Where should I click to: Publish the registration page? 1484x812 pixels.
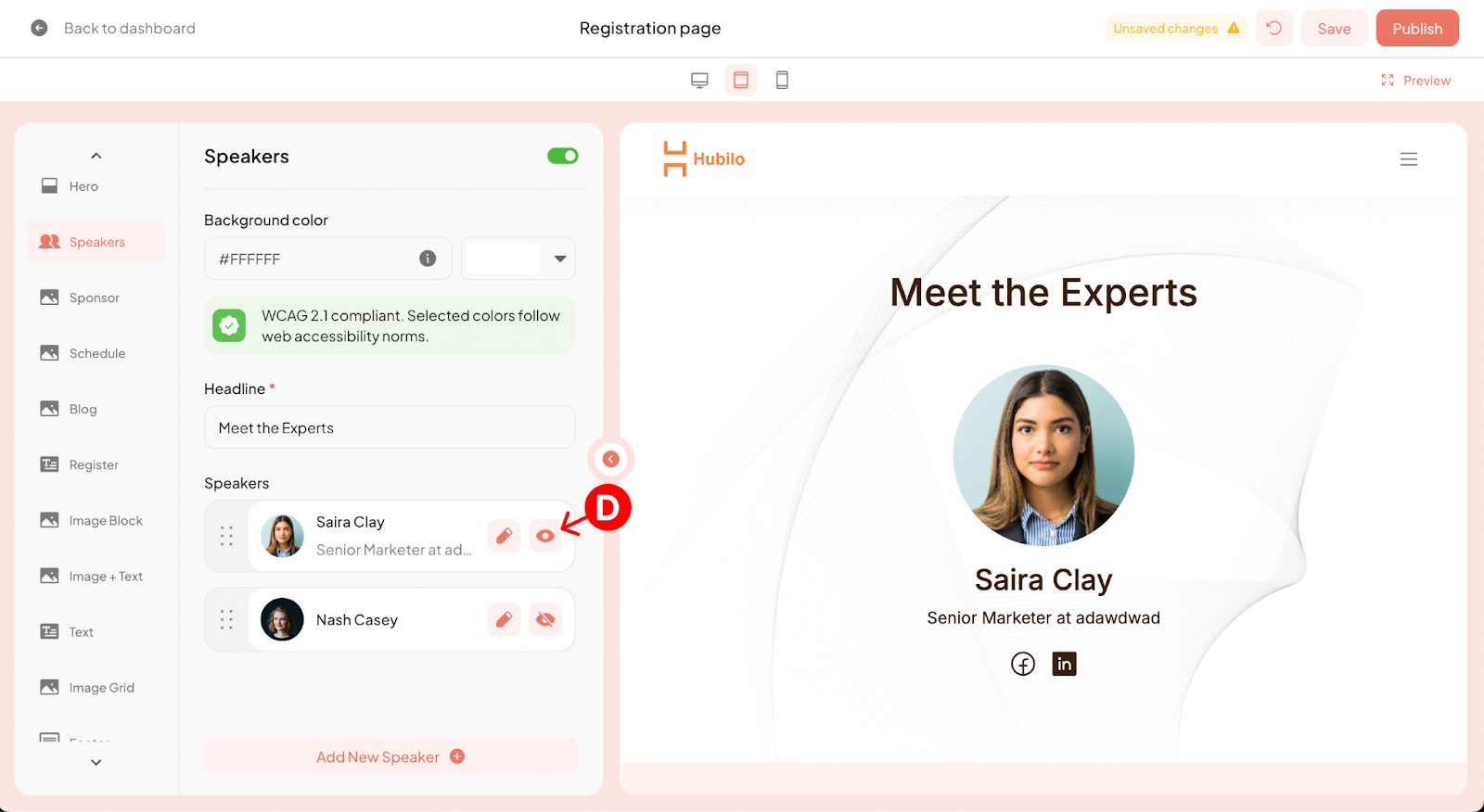1417,28
